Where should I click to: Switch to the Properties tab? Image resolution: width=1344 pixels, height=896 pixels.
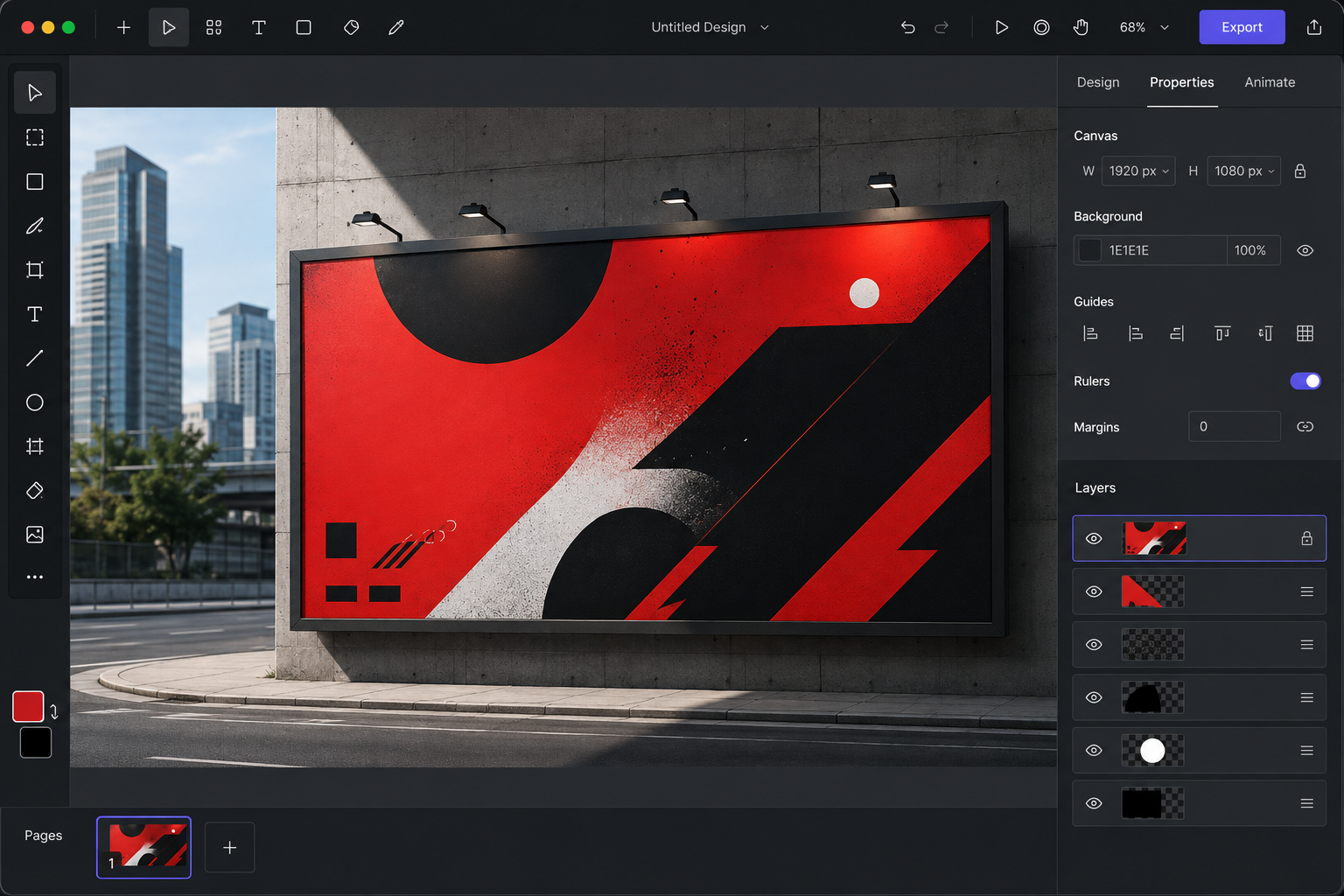1182,82
